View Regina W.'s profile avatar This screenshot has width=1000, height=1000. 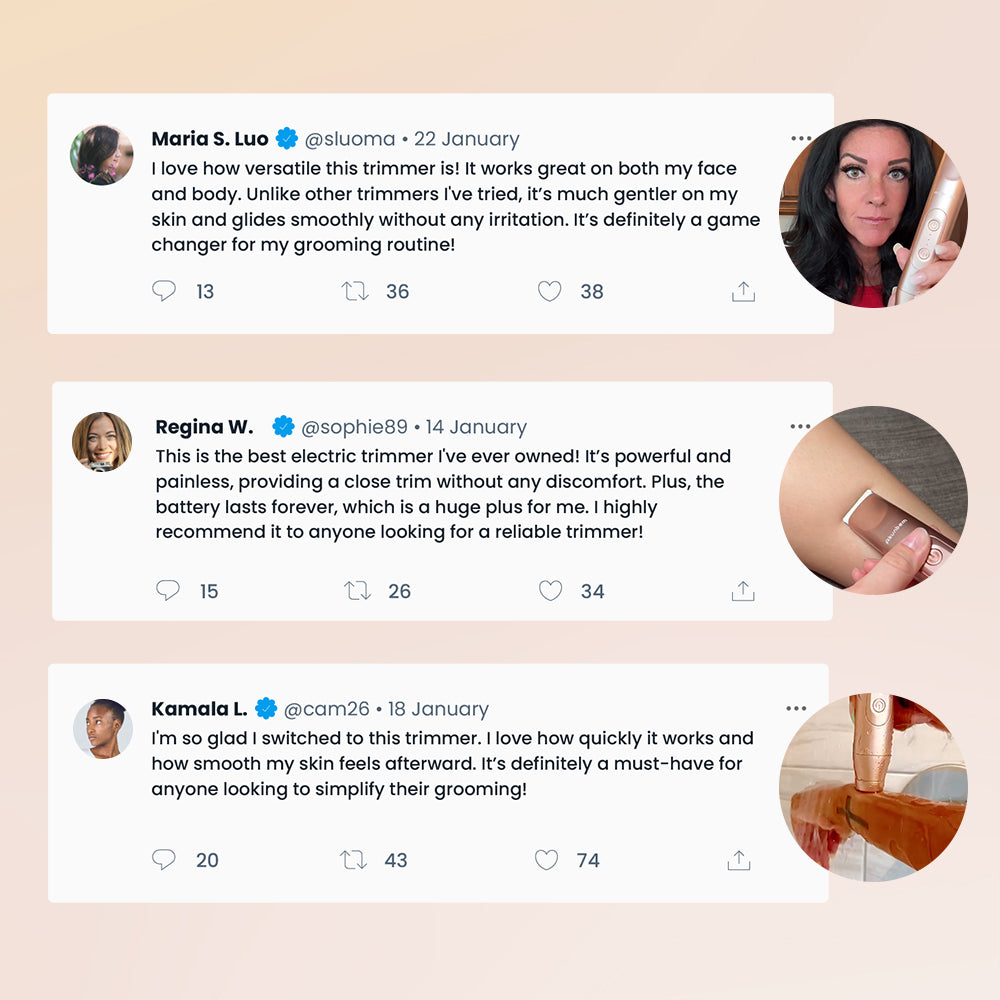[x=102, y=441]
